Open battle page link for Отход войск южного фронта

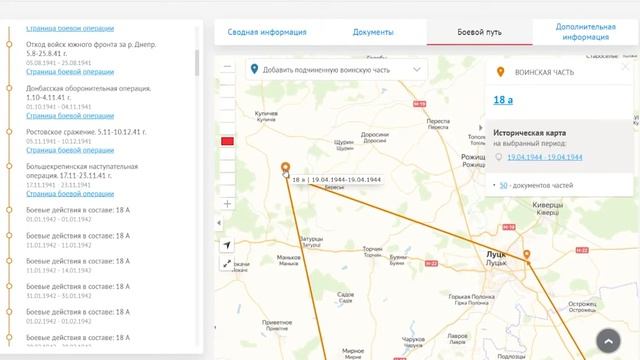click(x=70, y=72)
